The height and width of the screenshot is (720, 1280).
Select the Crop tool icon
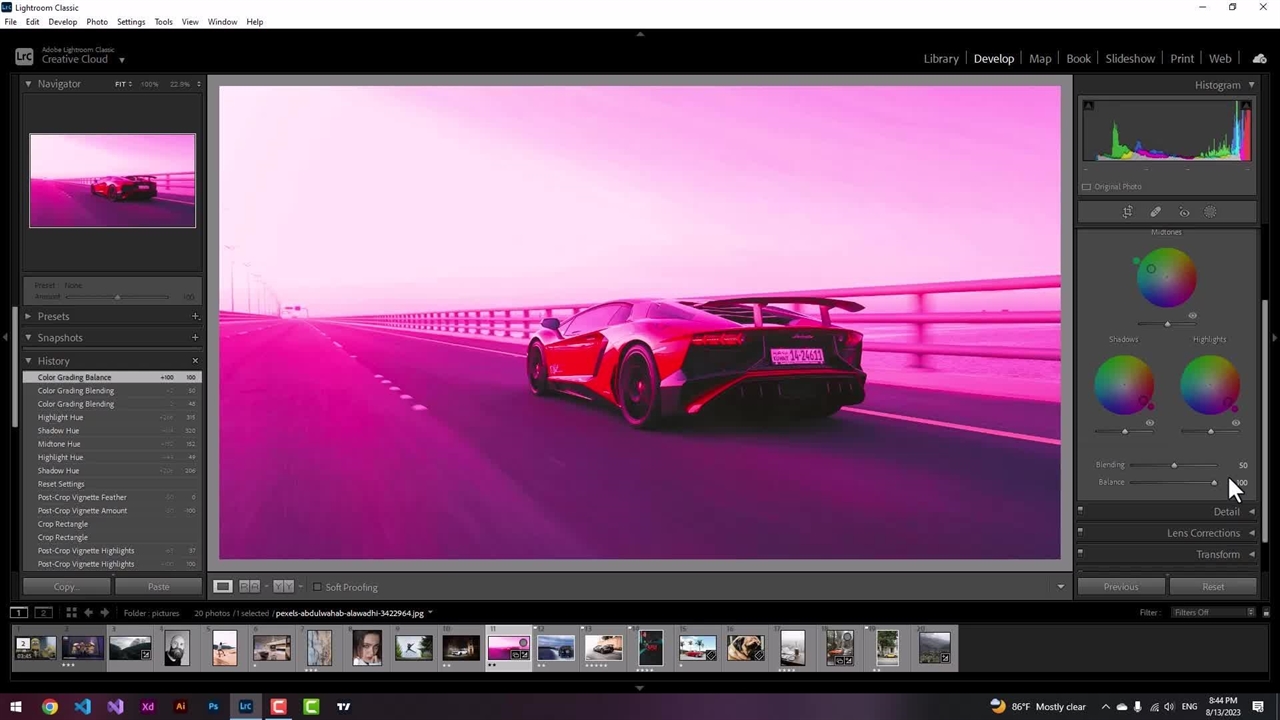click(1127, 212)
